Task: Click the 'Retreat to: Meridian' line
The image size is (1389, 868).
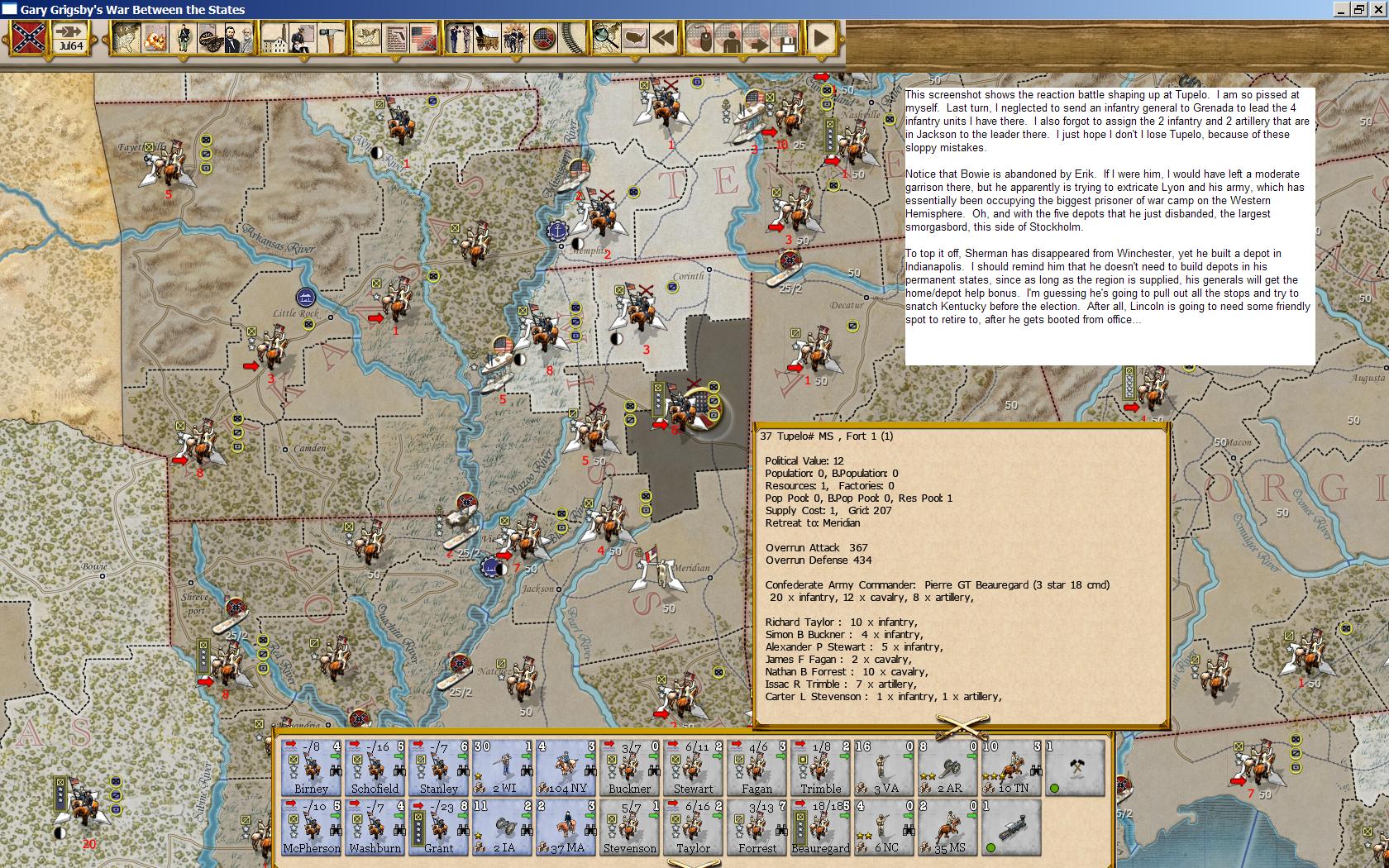Action: 813,523
